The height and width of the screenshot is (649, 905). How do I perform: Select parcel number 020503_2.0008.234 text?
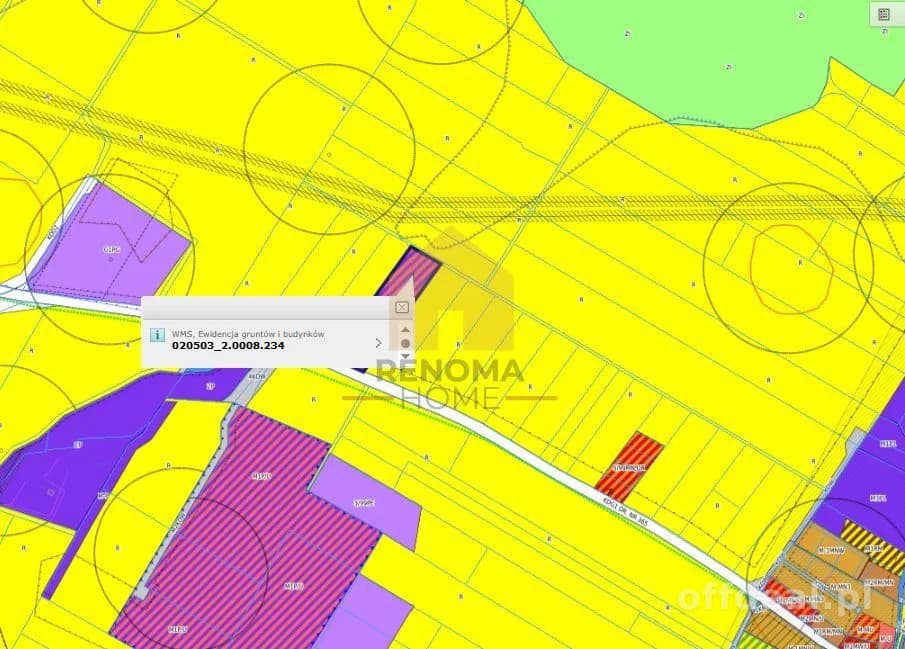[x=228, y=346]
